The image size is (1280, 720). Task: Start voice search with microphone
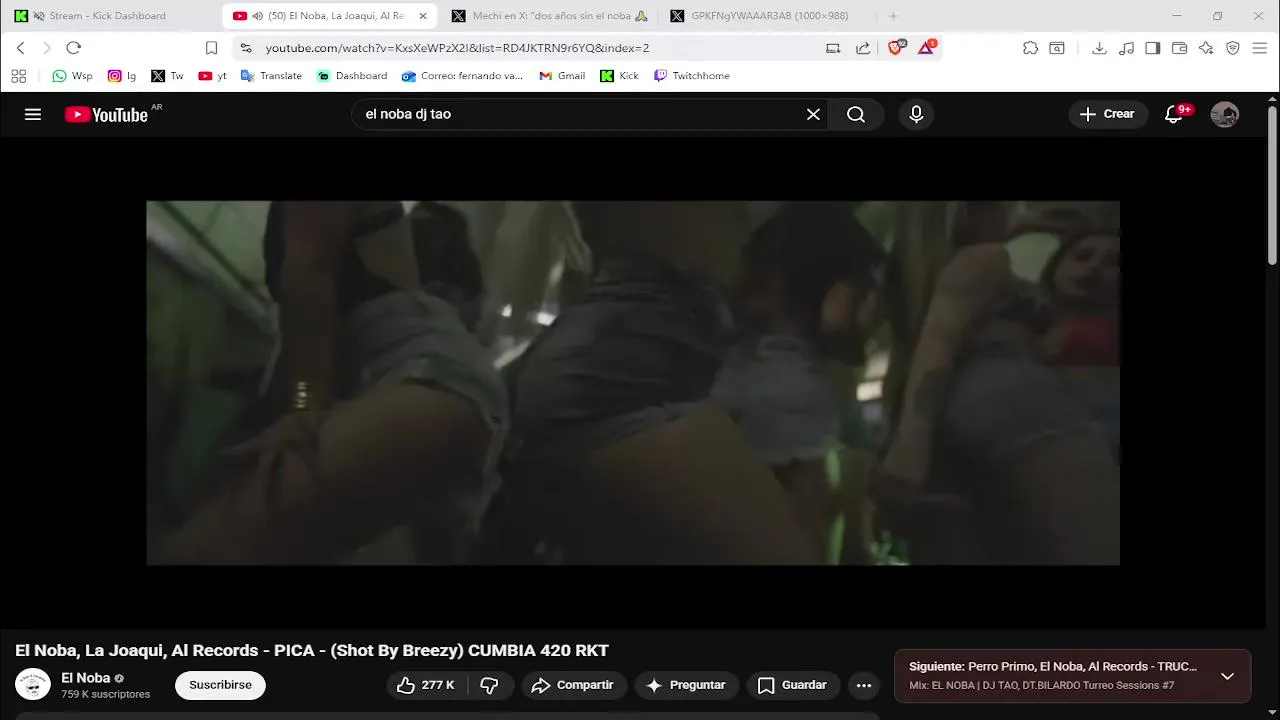coord(916,114)
